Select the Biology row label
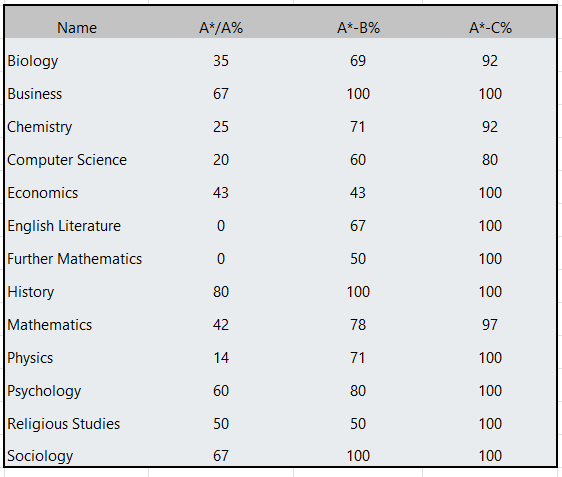 tap(33, 61)
